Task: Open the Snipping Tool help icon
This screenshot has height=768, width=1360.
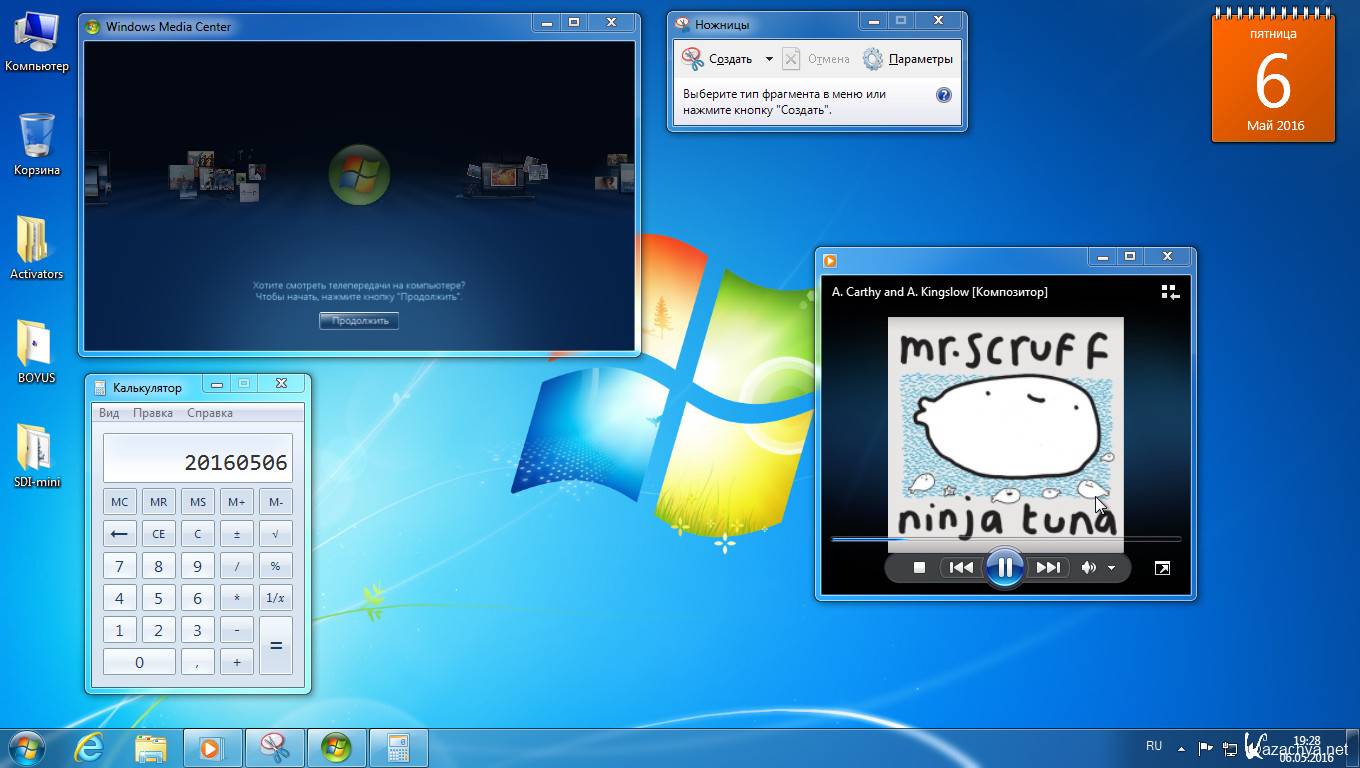Action: tap(943, 95)
